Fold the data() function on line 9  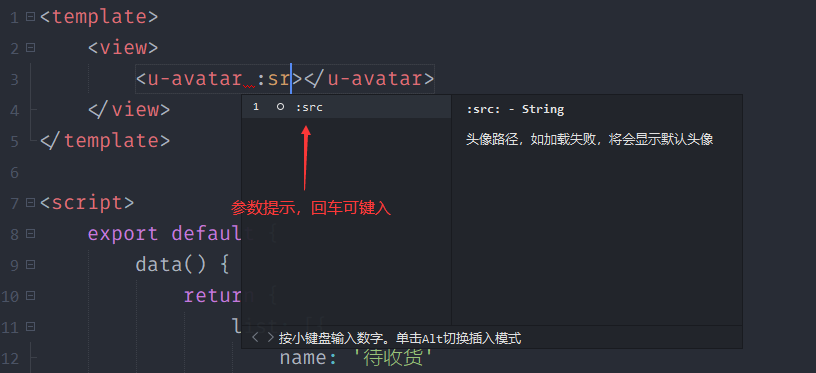[31, 265]
